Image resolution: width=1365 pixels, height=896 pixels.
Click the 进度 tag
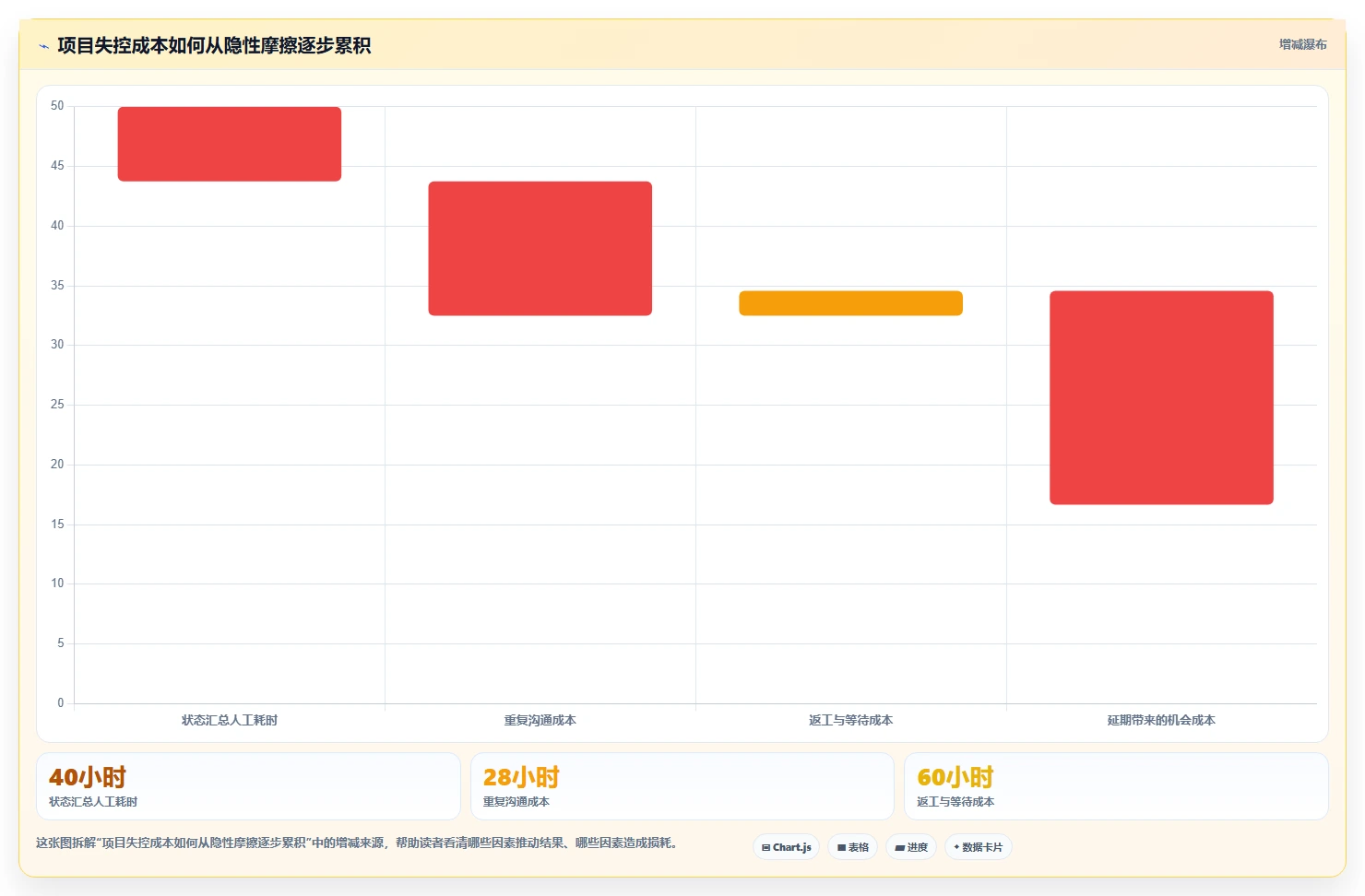click(x=911, y=847)
